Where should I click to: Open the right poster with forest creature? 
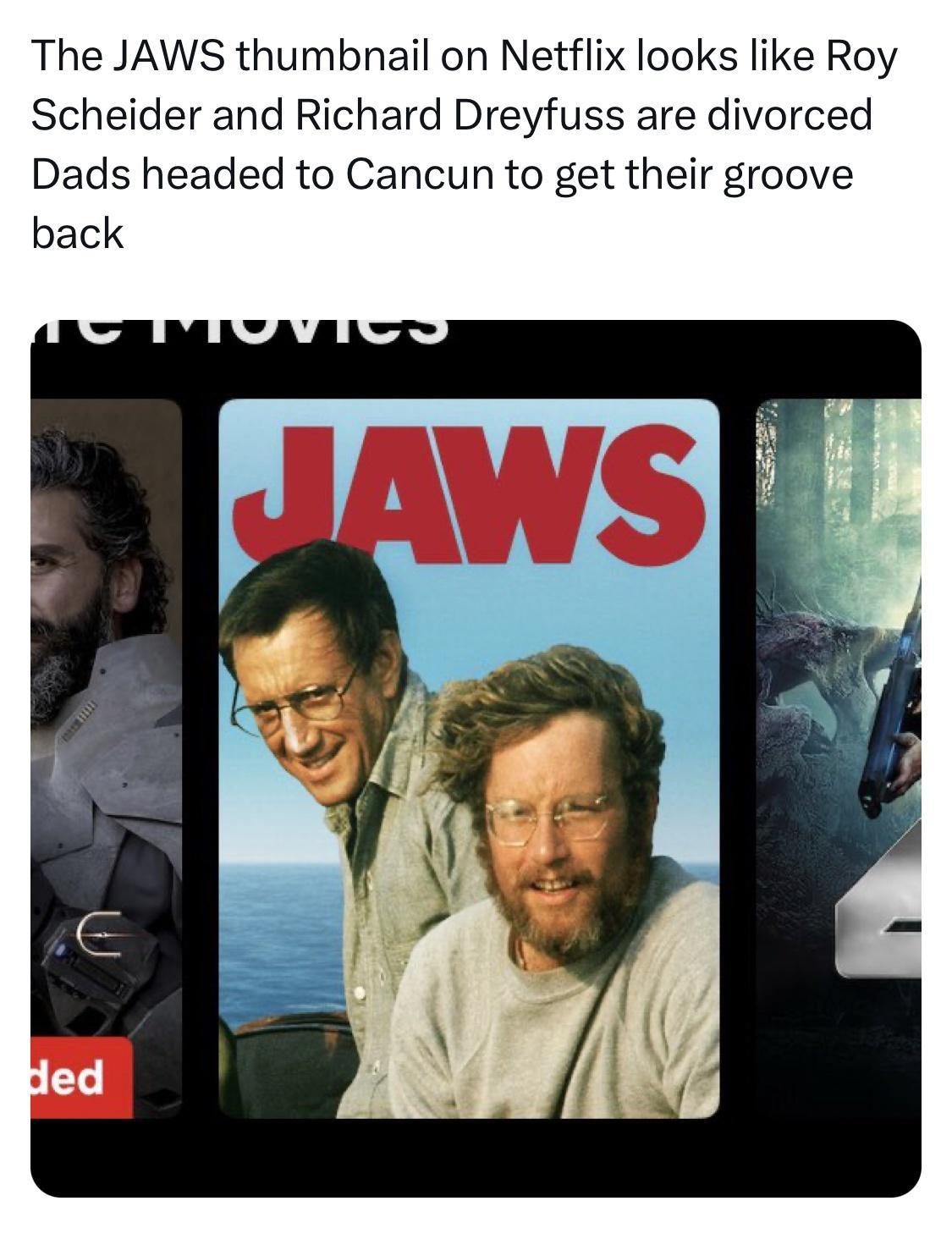coord(838,758)
